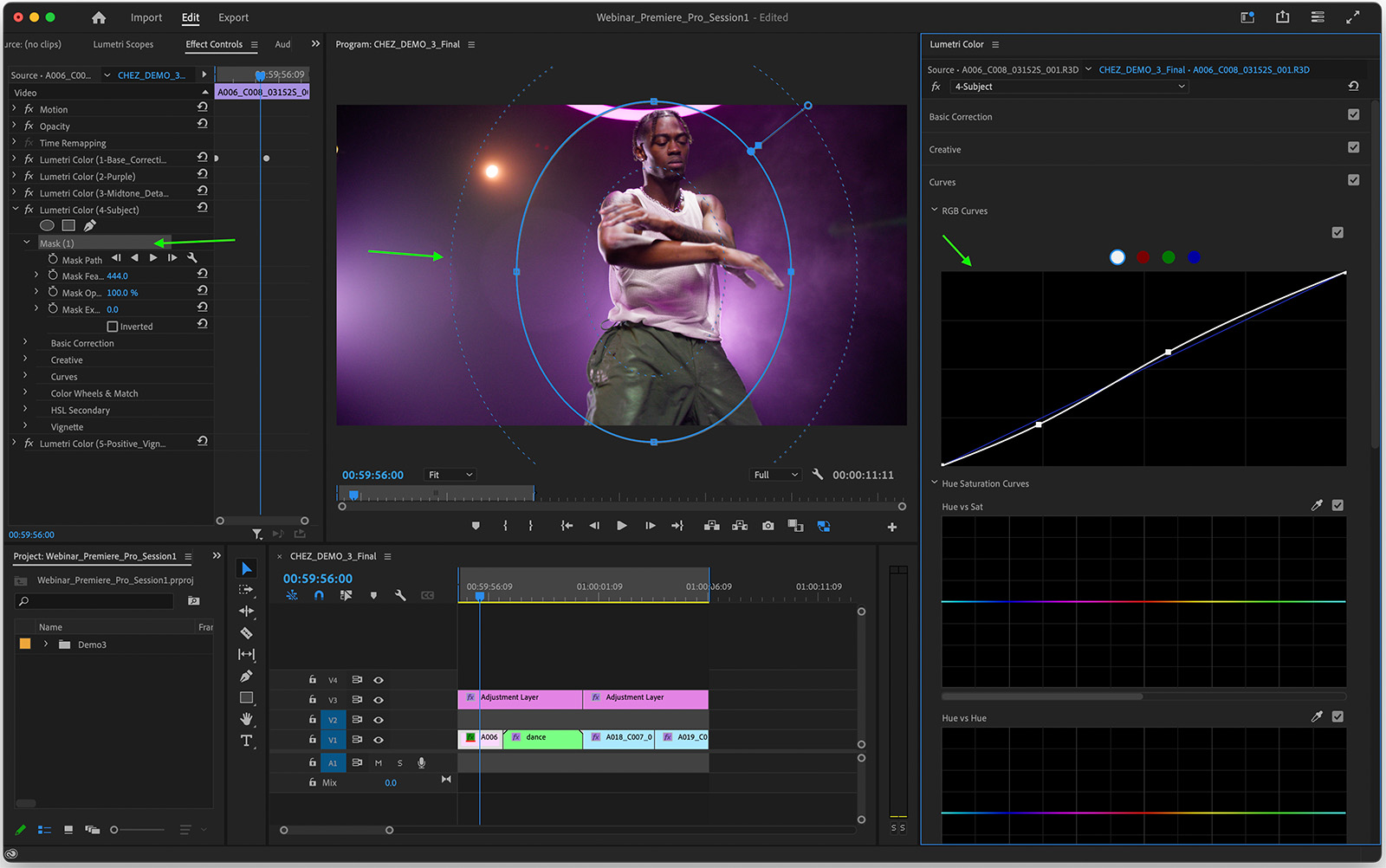The image size is (1386, 868).
Task: Click the Export Frame camera icon below Program monitor
Action: coord(767,525)
